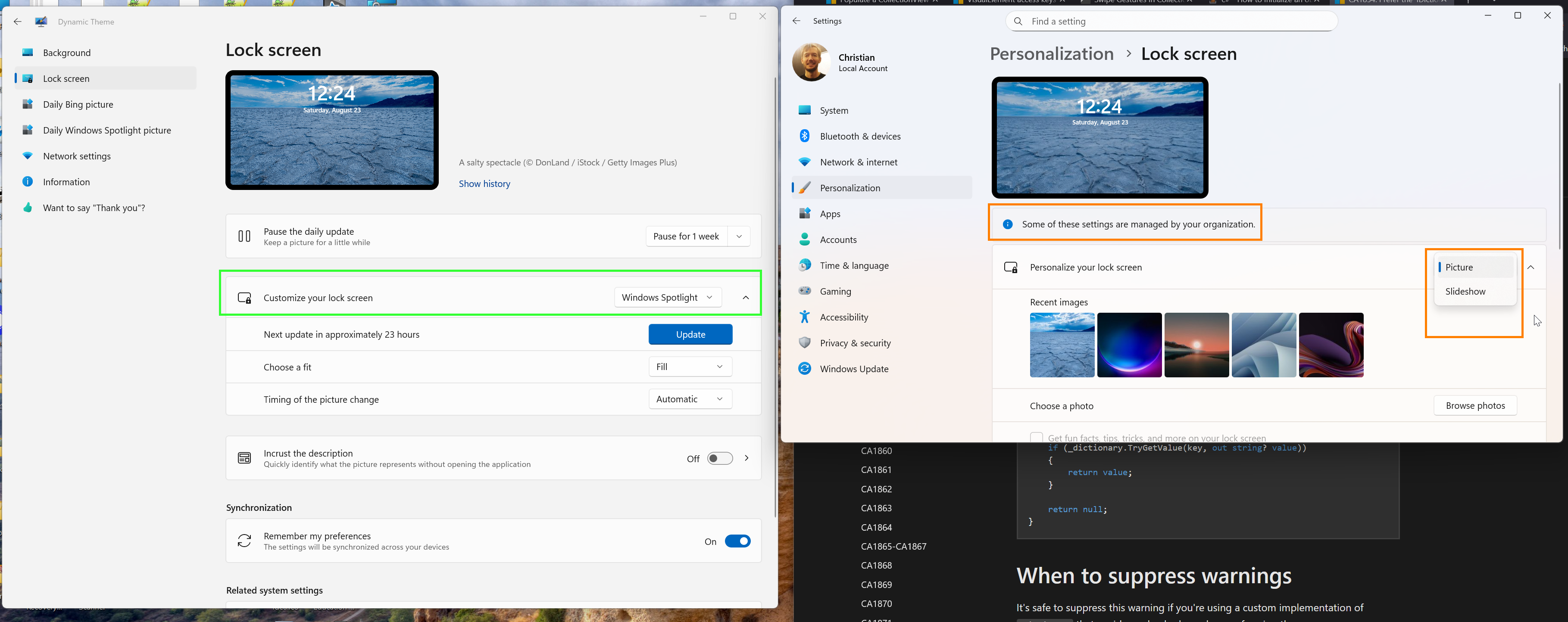Open the CA1860 link in the browser
Viewport: 1568px width, 622px height.
coord(877,451)
